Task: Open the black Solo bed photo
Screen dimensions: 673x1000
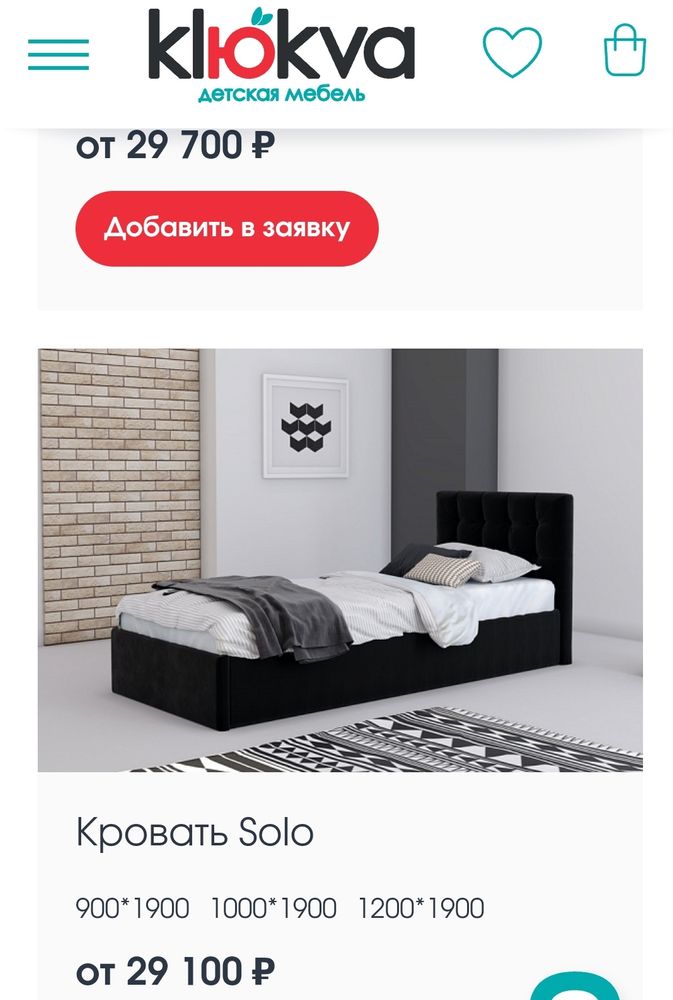Action: [340, 560]
